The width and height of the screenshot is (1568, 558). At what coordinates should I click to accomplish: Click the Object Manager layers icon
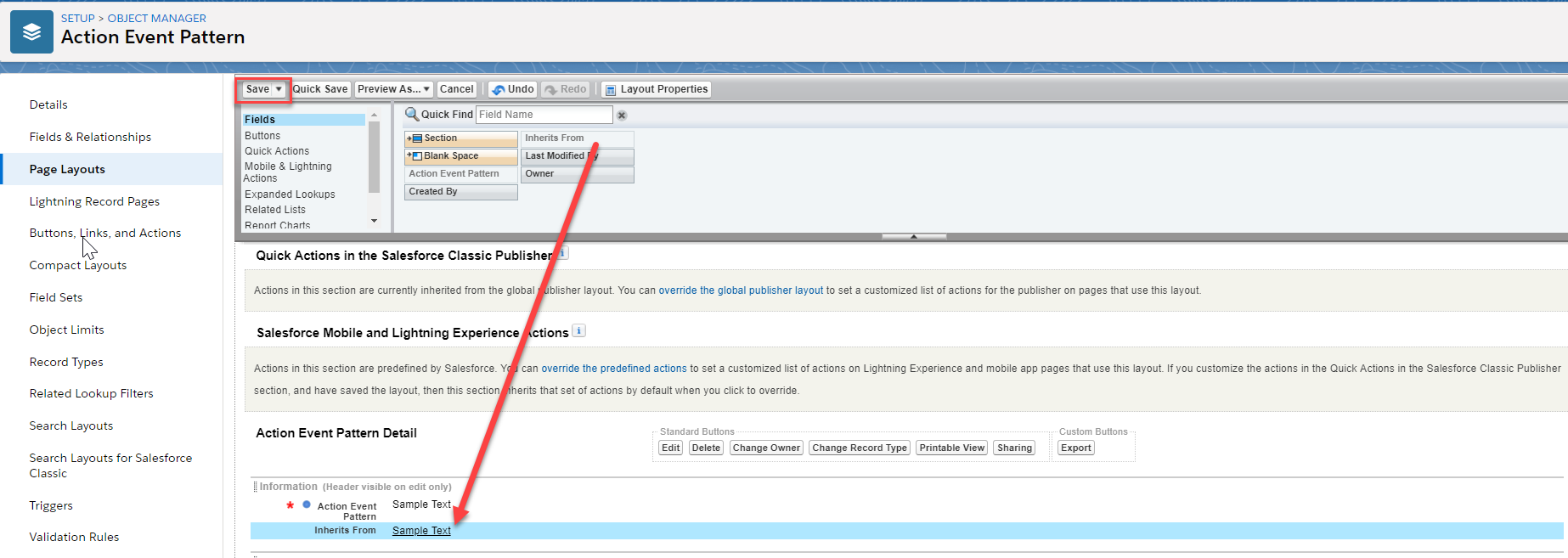[x=31, y=32]
